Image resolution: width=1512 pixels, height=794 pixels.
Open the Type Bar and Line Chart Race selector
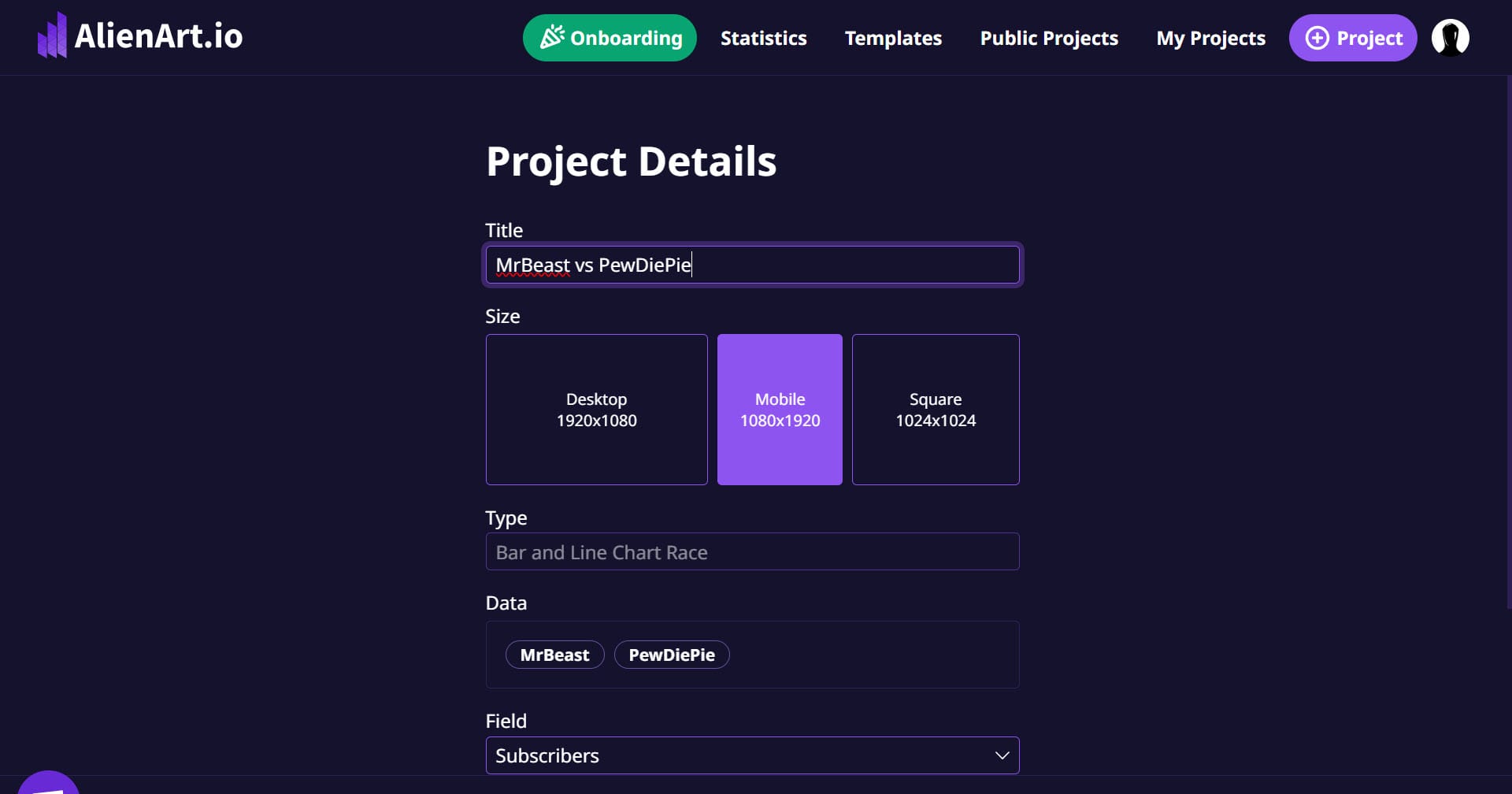coord(752,551)
